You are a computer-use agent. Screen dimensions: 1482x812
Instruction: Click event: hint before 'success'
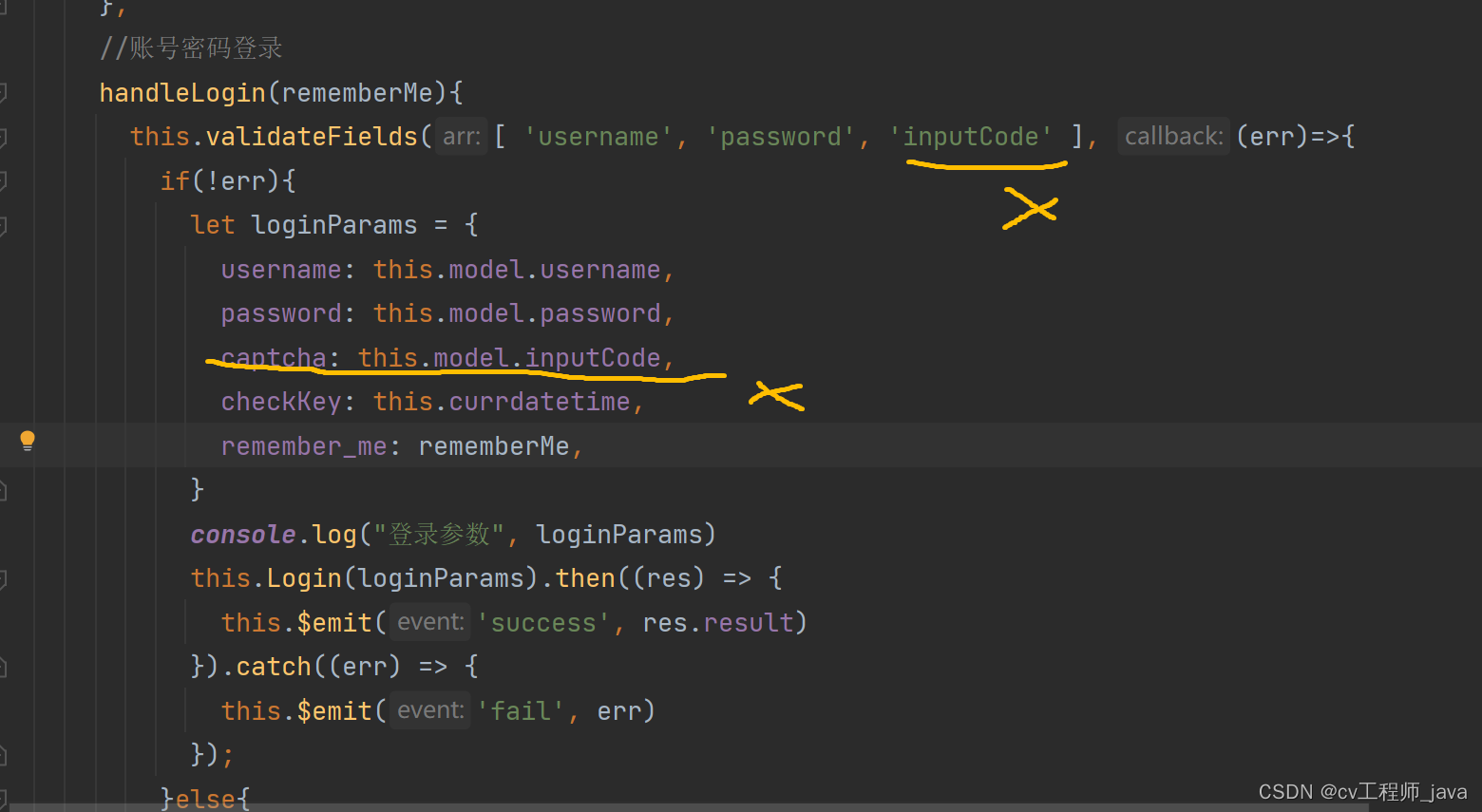(430, 622)
